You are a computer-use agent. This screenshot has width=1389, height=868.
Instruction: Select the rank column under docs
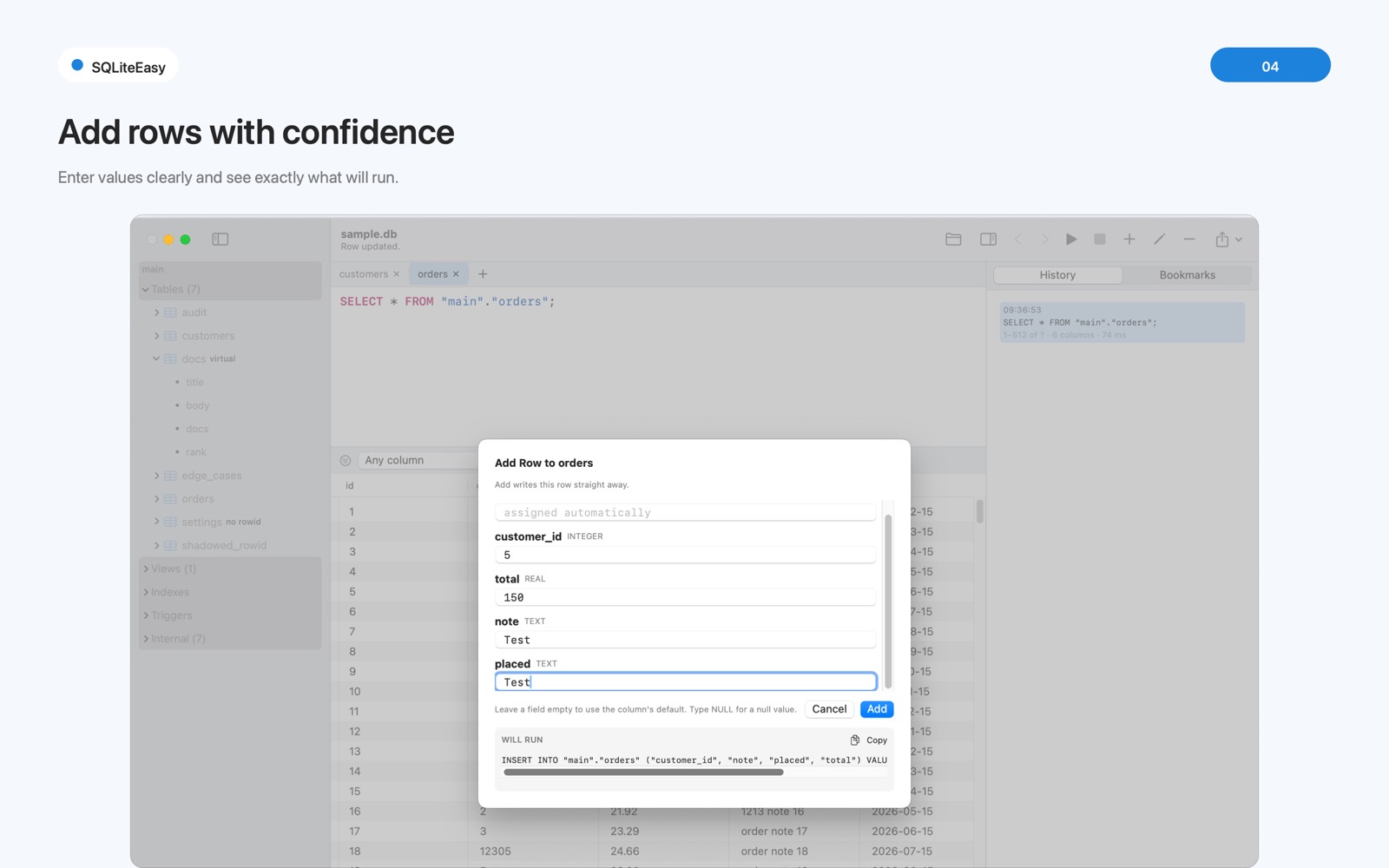click(x=196, y=452)
